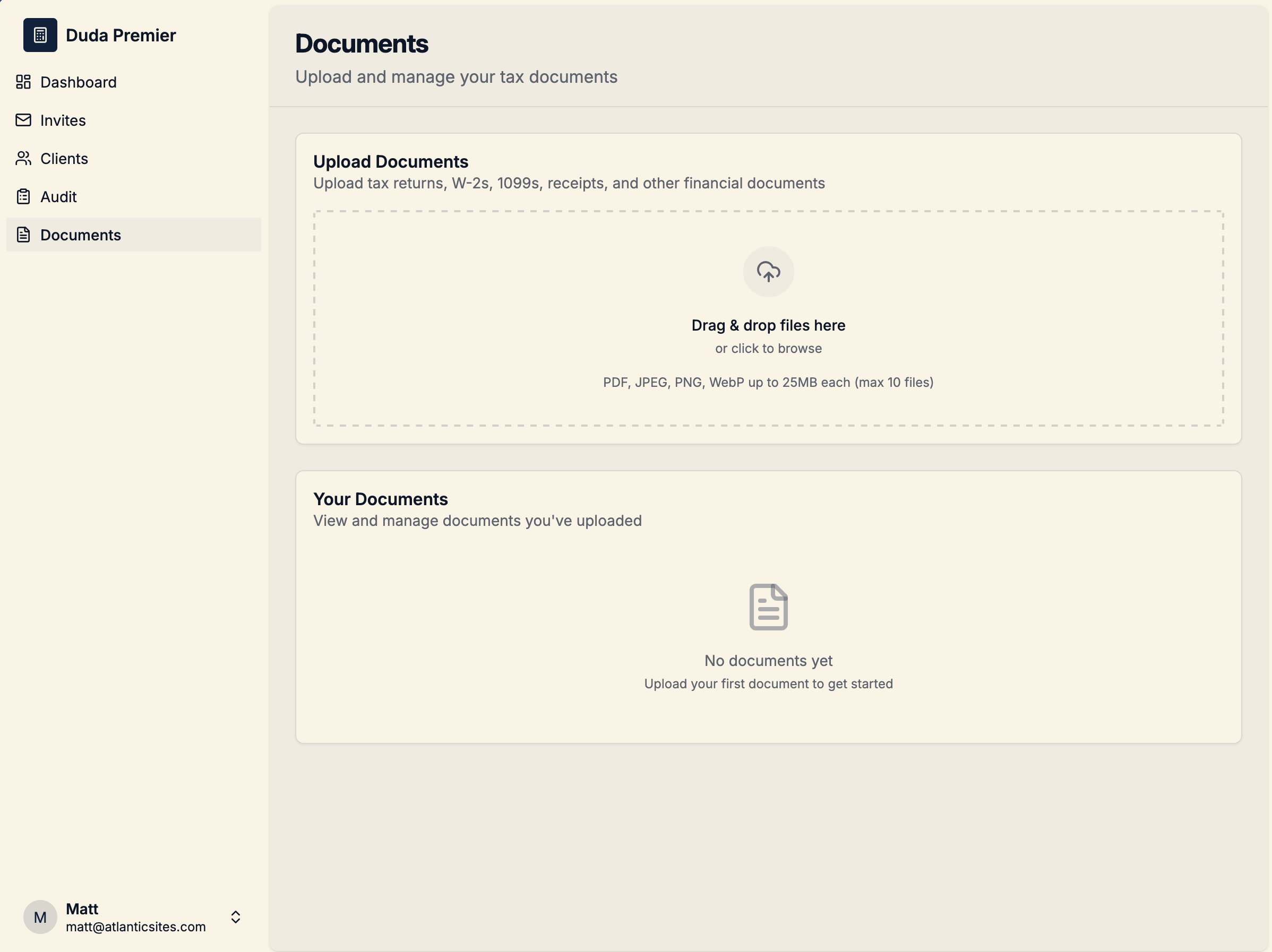Select the Documents menu item

[81, 235]
